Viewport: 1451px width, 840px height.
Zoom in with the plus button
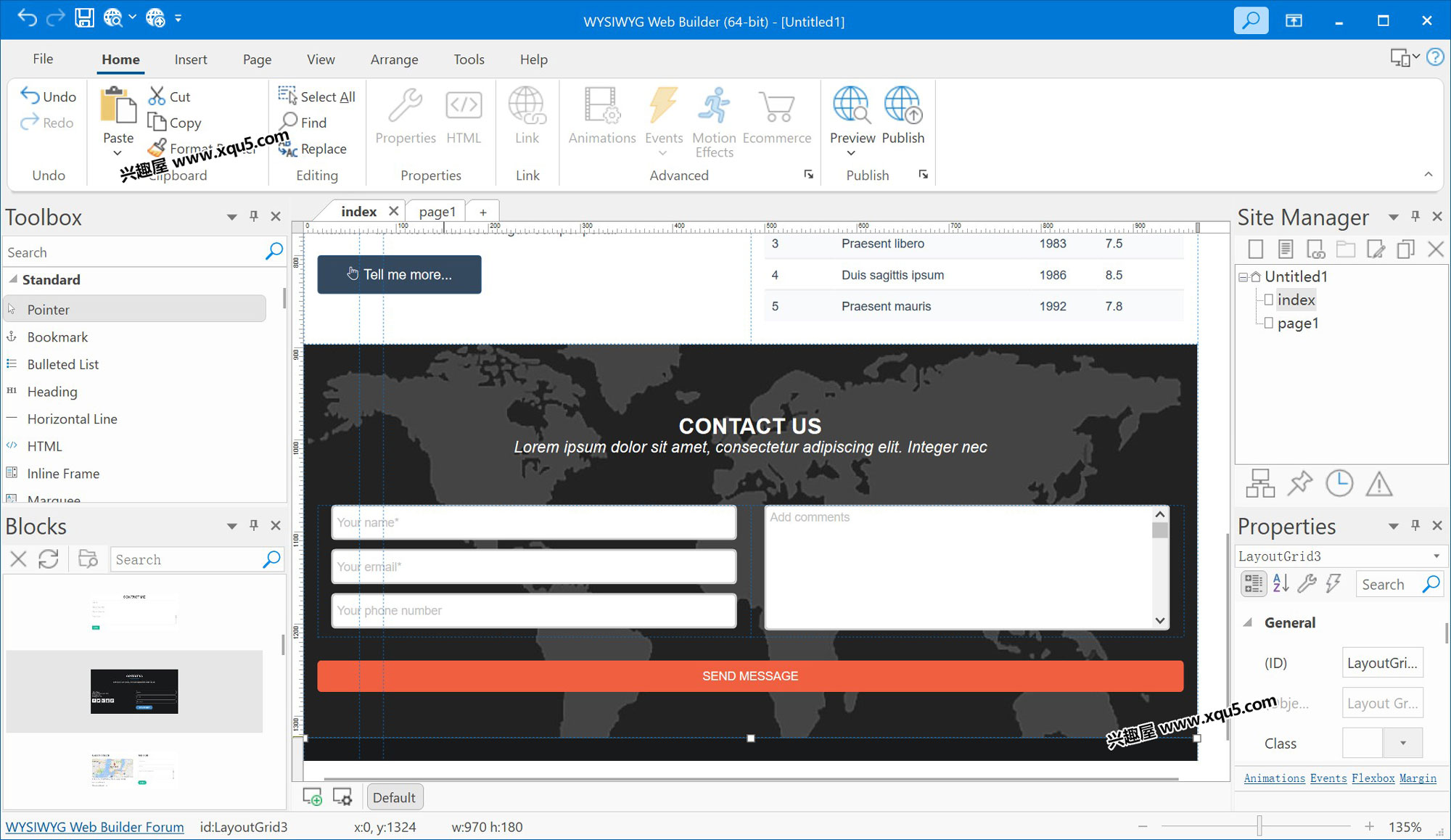click(x=1369, y=826)
